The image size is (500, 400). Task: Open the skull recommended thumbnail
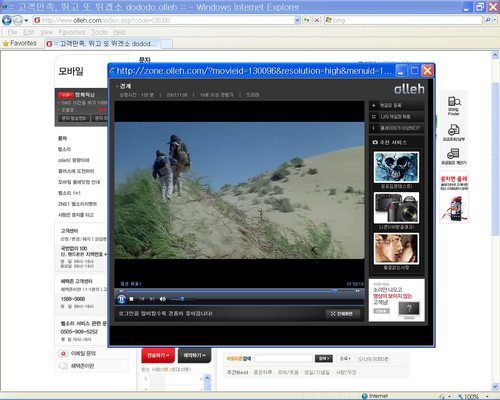(396, 167)
